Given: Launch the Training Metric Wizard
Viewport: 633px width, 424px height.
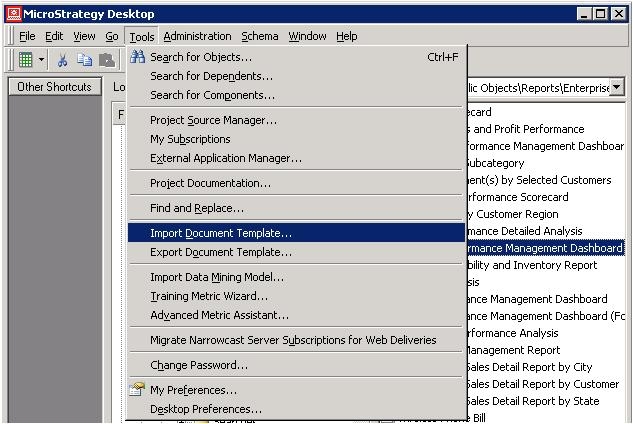Looking at the screenshot, I should point(209,296).
